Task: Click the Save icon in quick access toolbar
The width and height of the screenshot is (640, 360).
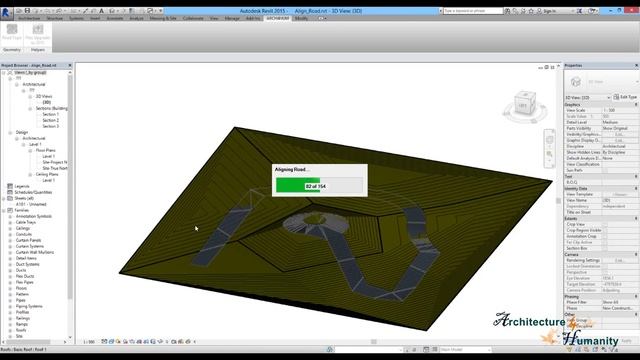Action: [x=27, y=11]
